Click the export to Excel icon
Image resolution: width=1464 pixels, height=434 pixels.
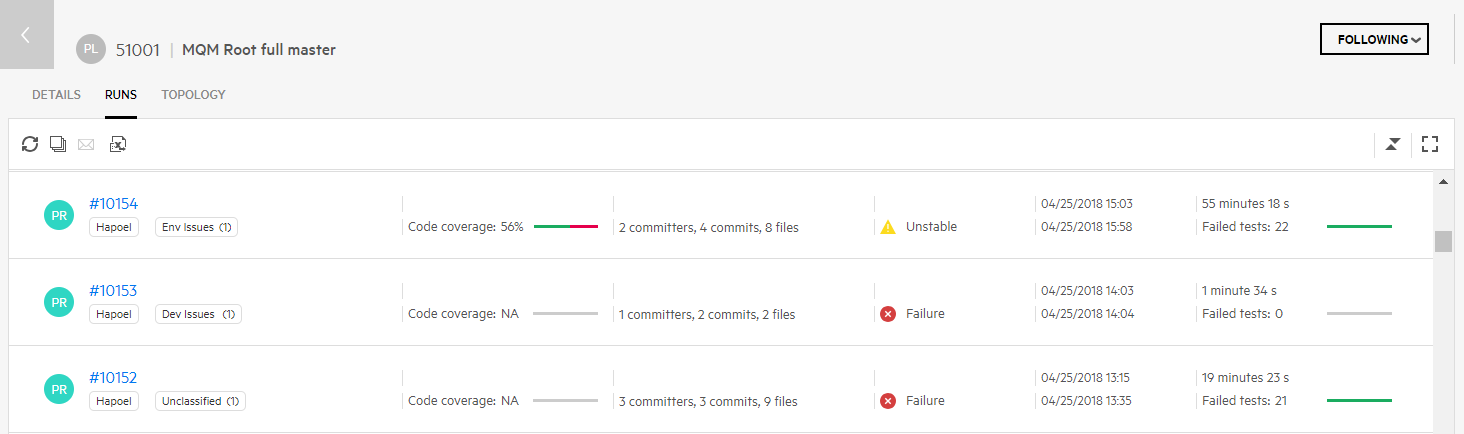click(x=118, y=144)
